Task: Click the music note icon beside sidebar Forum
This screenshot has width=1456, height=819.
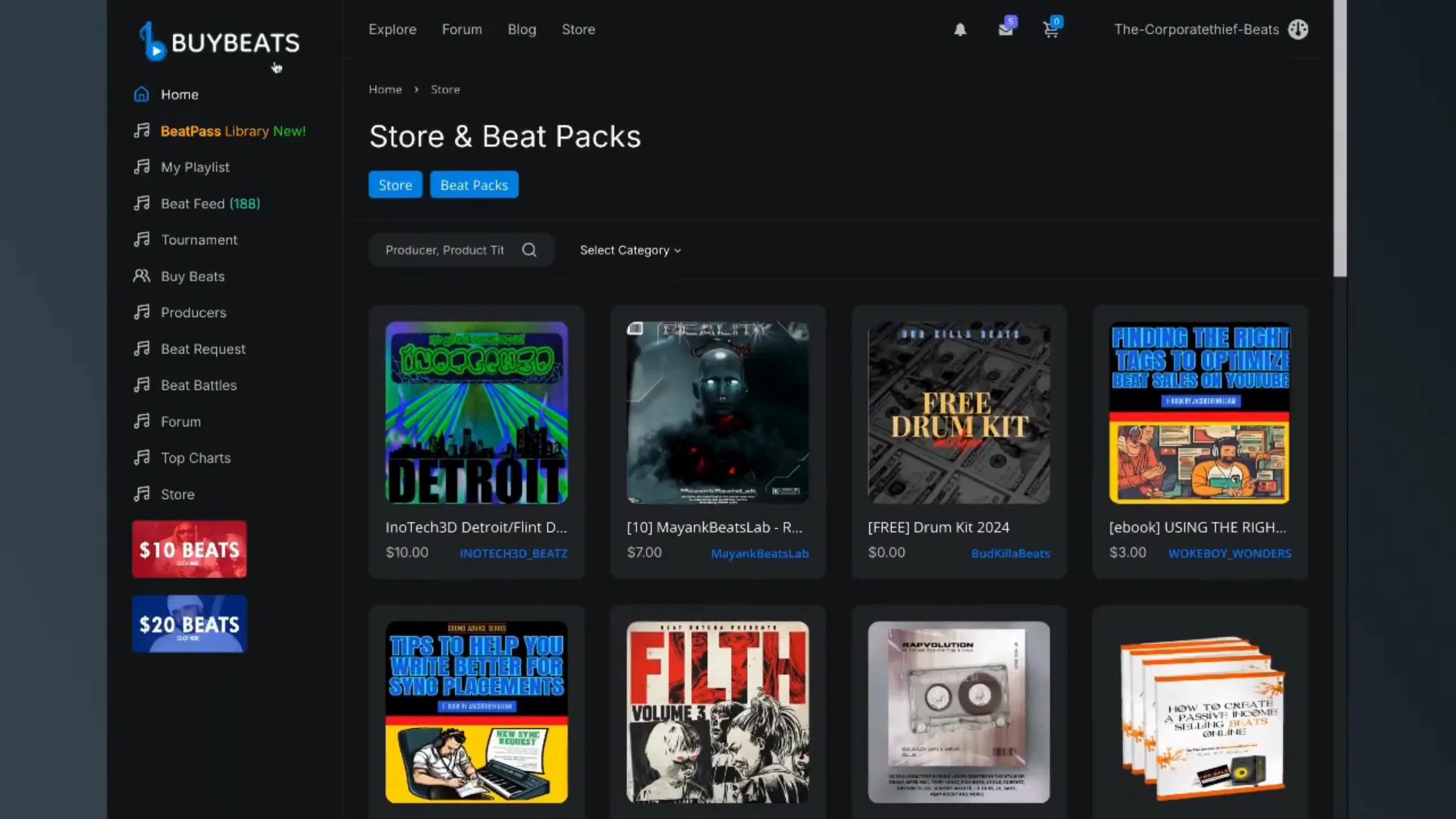Action: point(142,422)
